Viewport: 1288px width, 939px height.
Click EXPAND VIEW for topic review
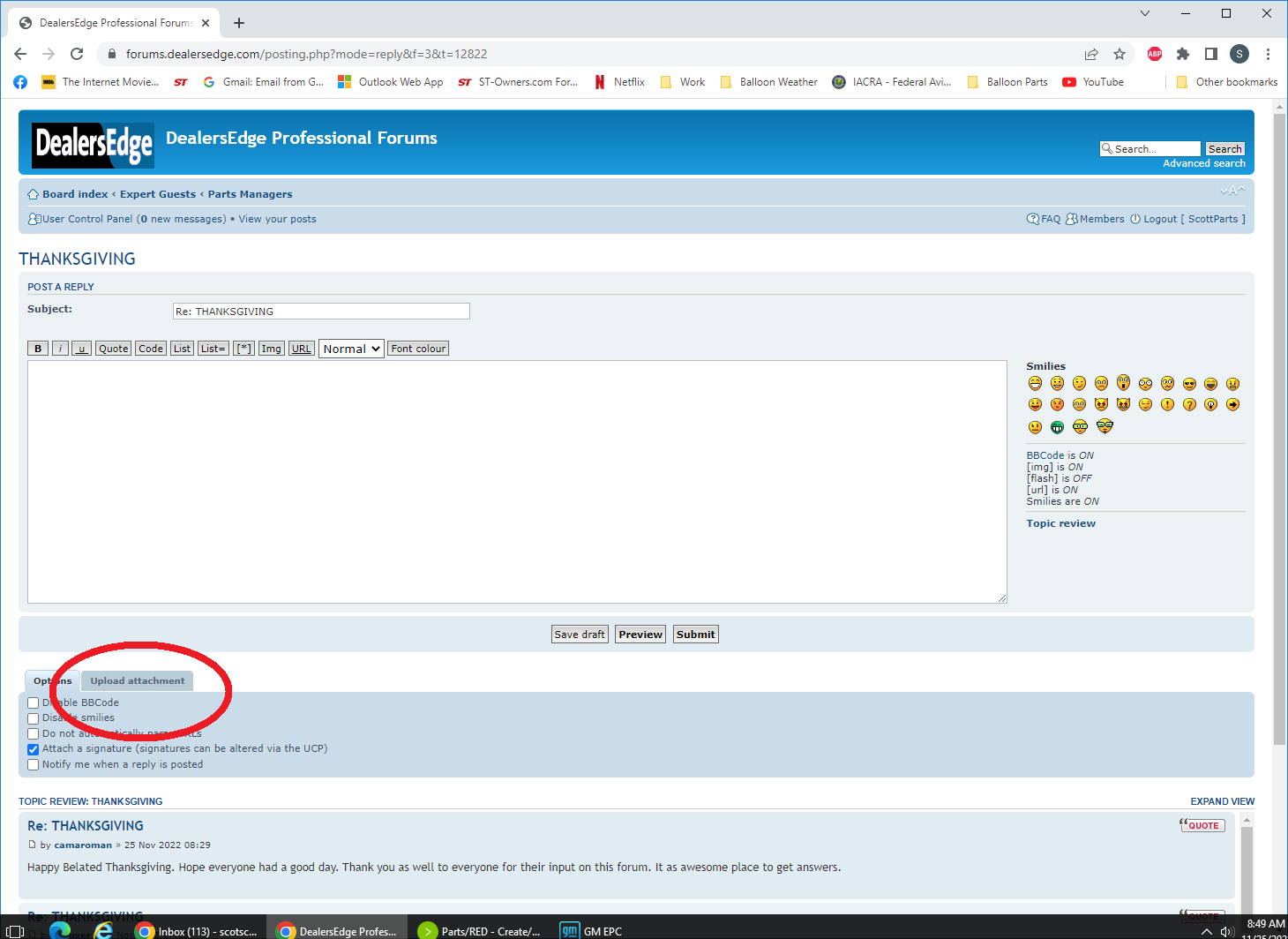(x=1222, y=801)
